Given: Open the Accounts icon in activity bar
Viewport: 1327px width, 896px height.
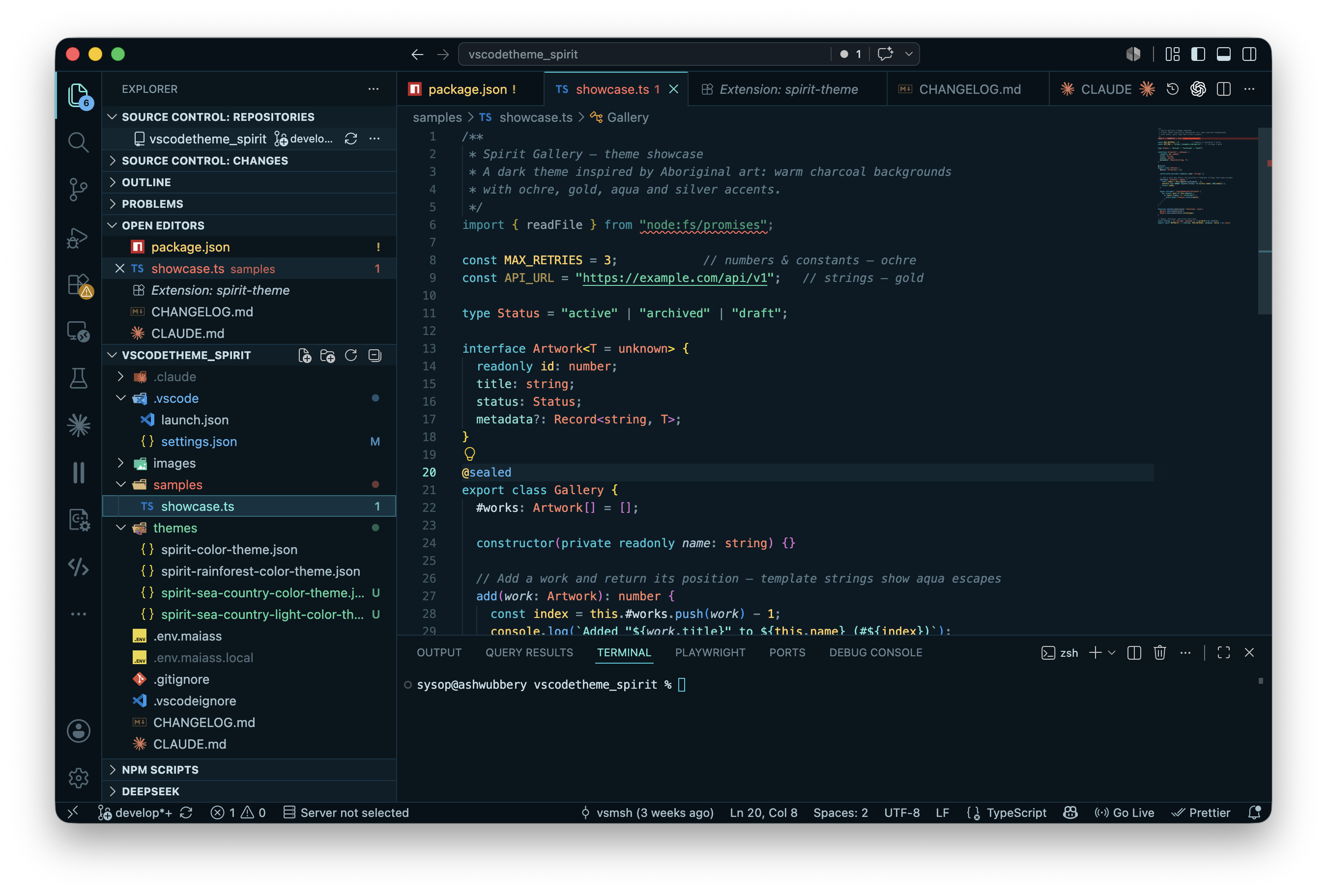Looking at the screenshot, I should tap(78, 730).
